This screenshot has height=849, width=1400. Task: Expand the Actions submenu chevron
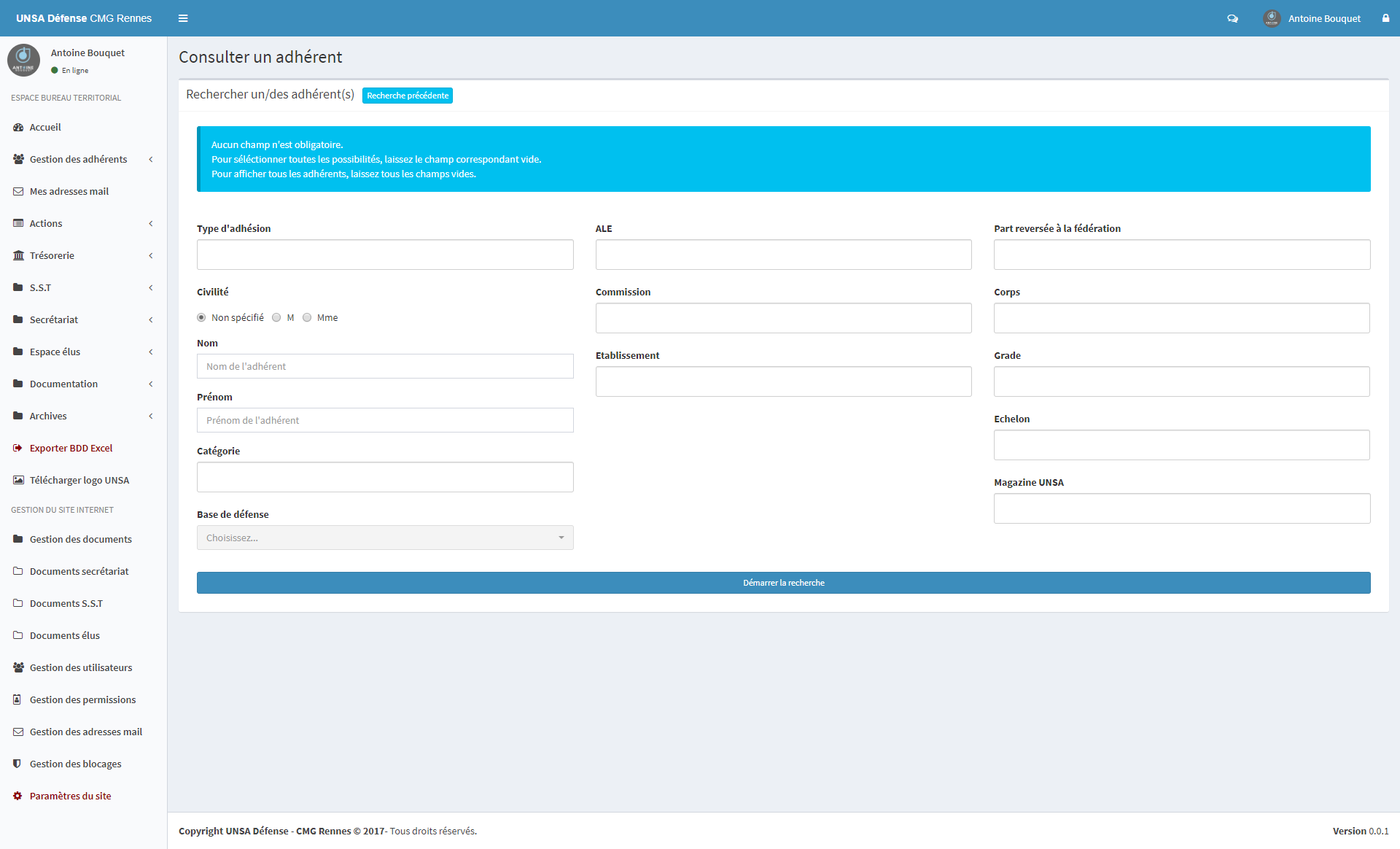point(151,223)
